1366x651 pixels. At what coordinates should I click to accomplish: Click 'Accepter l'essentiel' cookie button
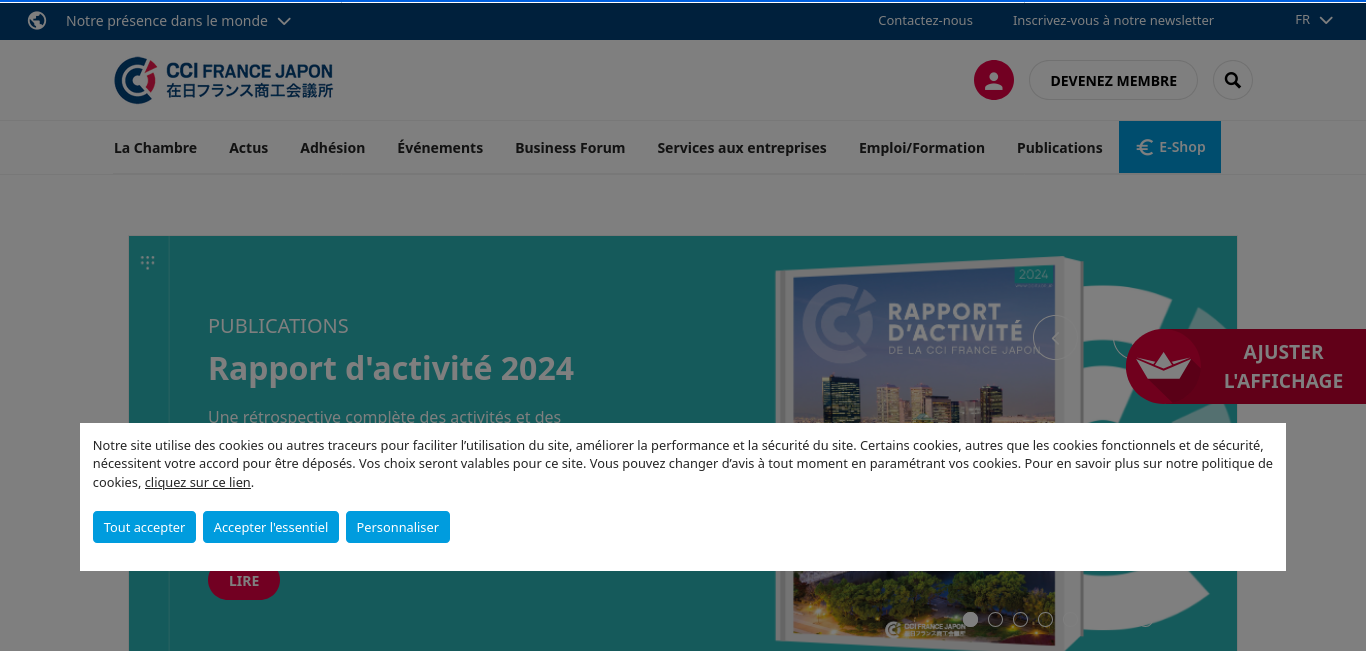pos(271,527)
